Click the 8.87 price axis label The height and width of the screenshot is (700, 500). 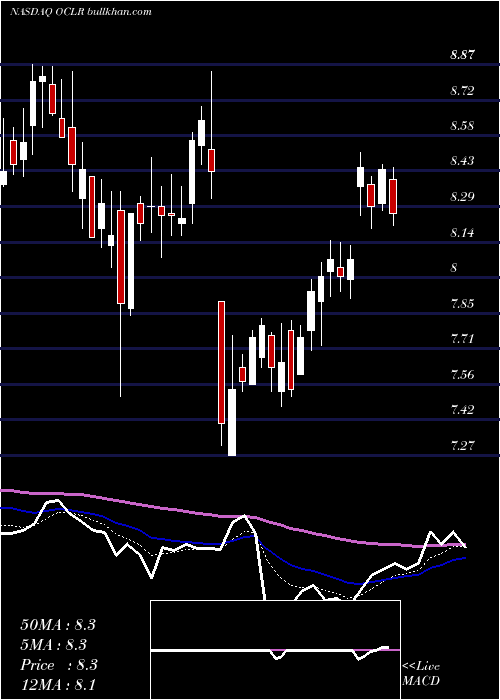tap(462, 55)
